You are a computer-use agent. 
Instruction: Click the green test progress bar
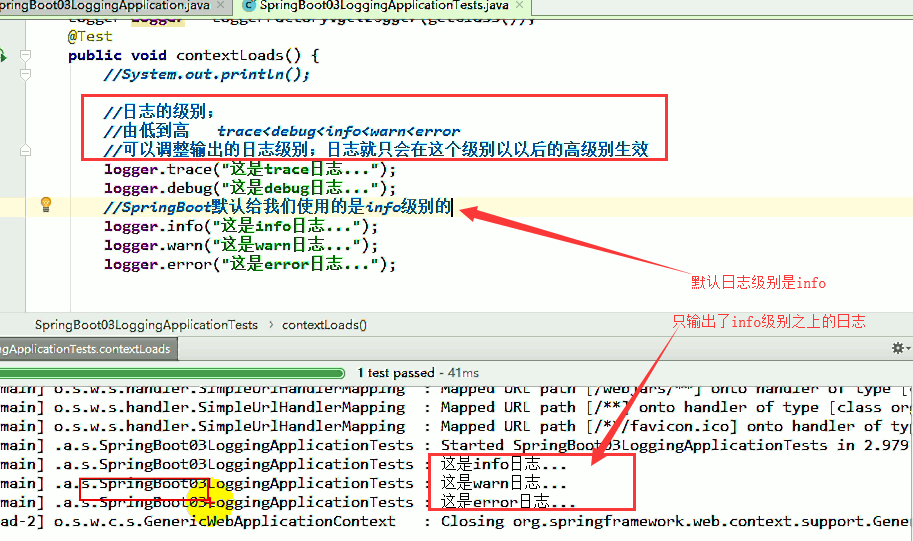[x=172, y=373]
